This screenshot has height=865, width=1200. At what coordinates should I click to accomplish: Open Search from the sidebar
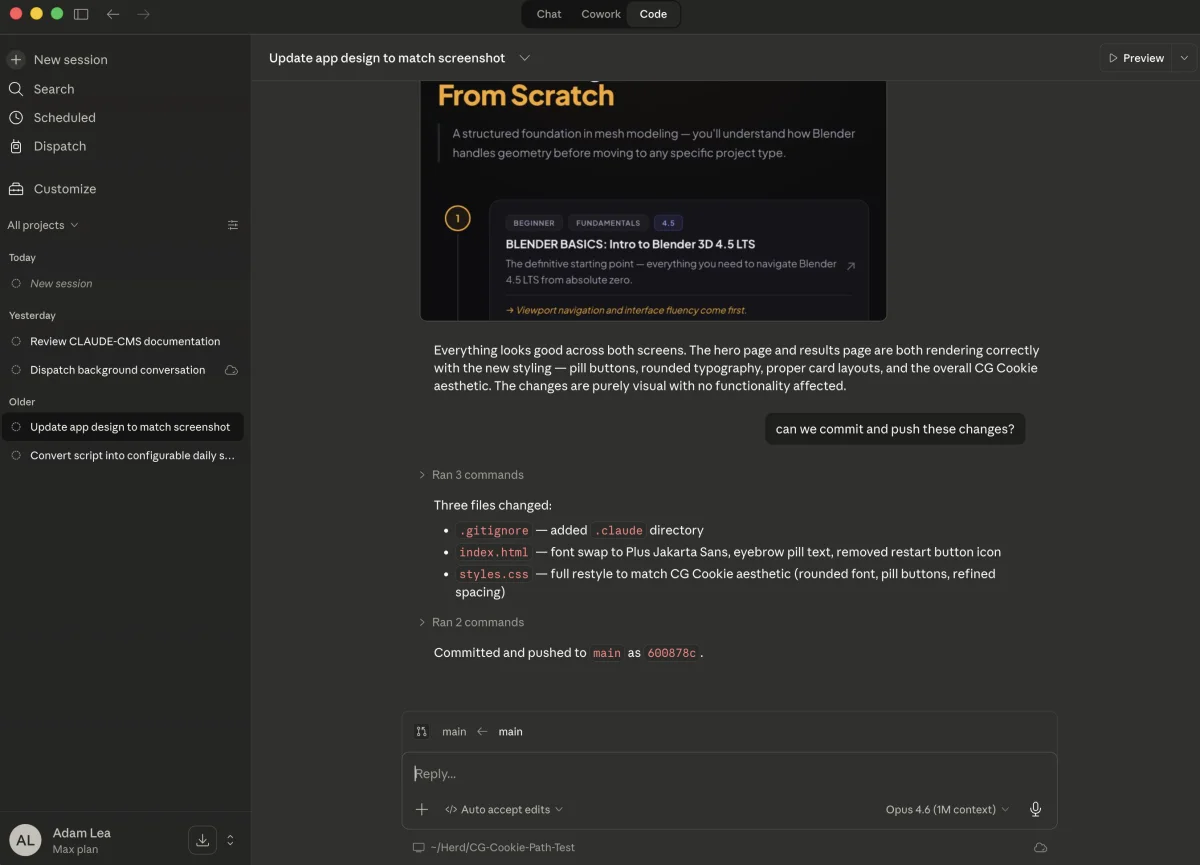click(53, 89)
